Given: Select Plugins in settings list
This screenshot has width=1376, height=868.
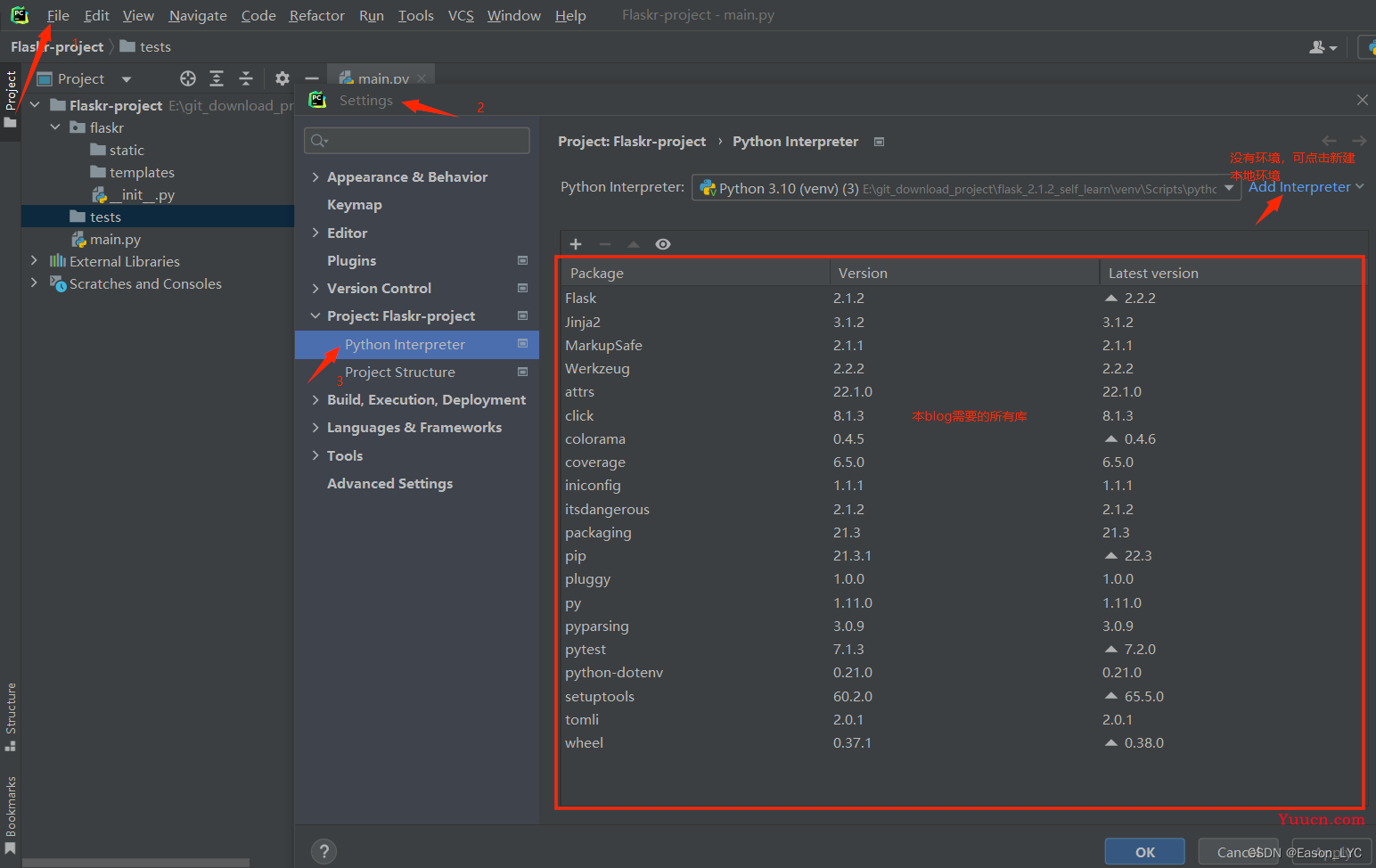Looking at the screenshot, I should (351, 260).
